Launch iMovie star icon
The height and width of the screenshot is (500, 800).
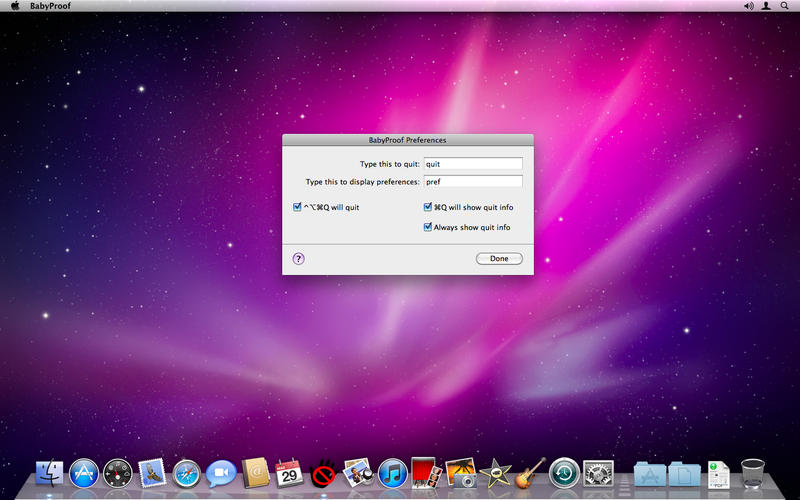click(495, 473)
